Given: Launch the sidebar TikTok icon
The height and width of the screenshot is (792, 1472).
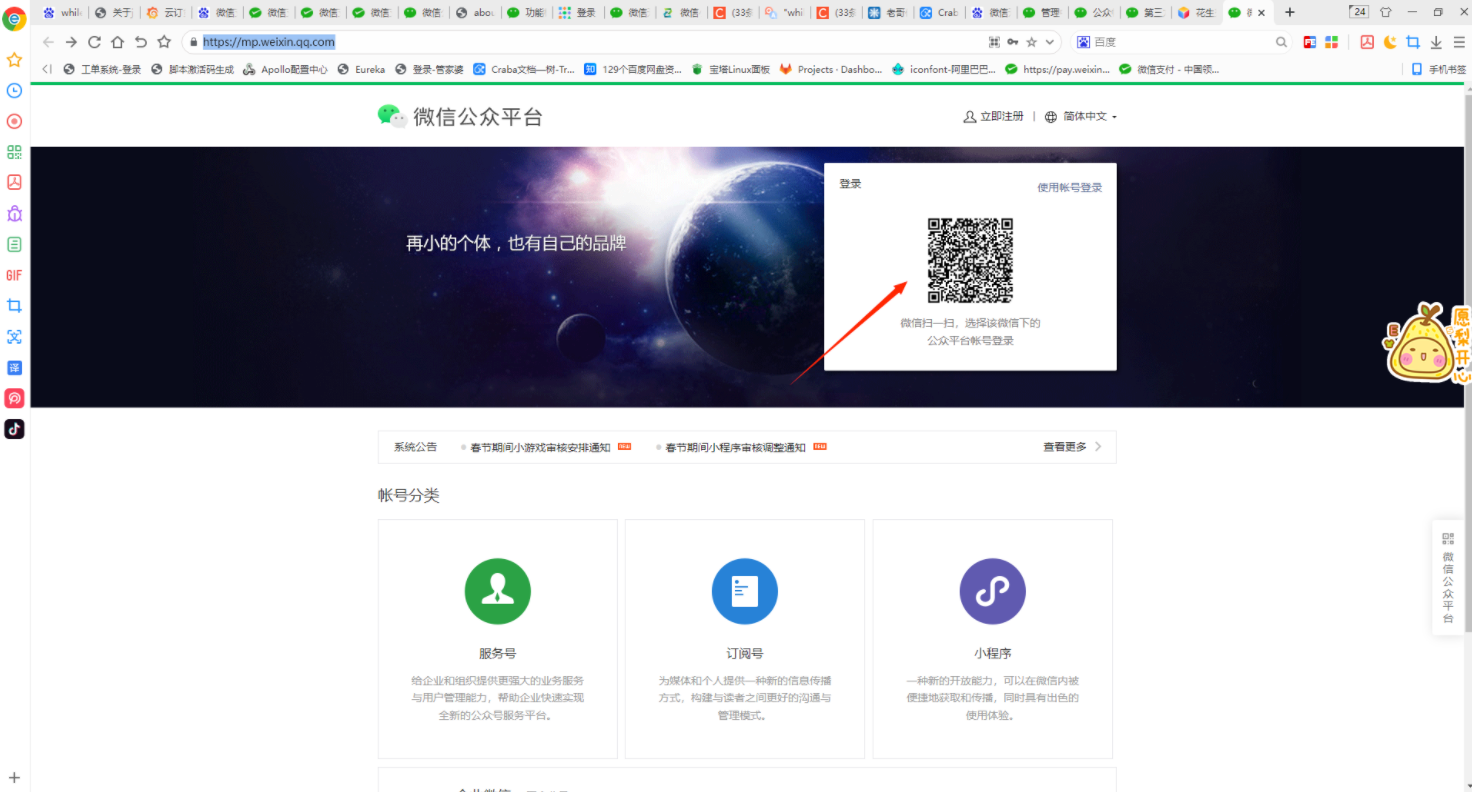Looking at the screenshot, I should [14, 429].
